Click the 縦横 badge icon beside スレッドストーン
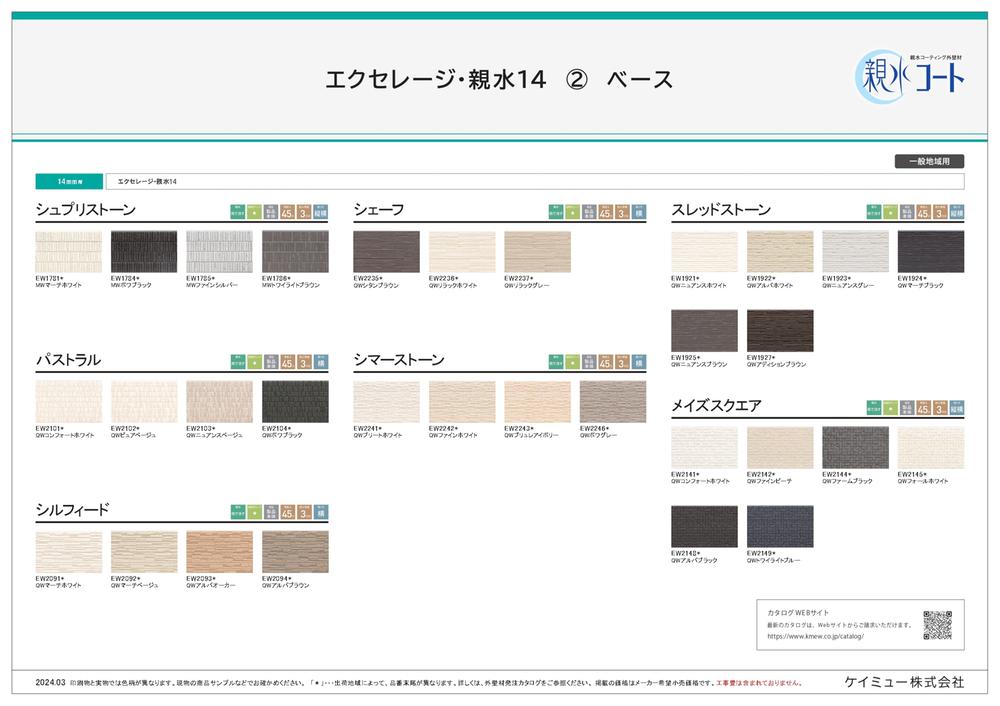1000x706 pixels. click(x=957, y=211)
